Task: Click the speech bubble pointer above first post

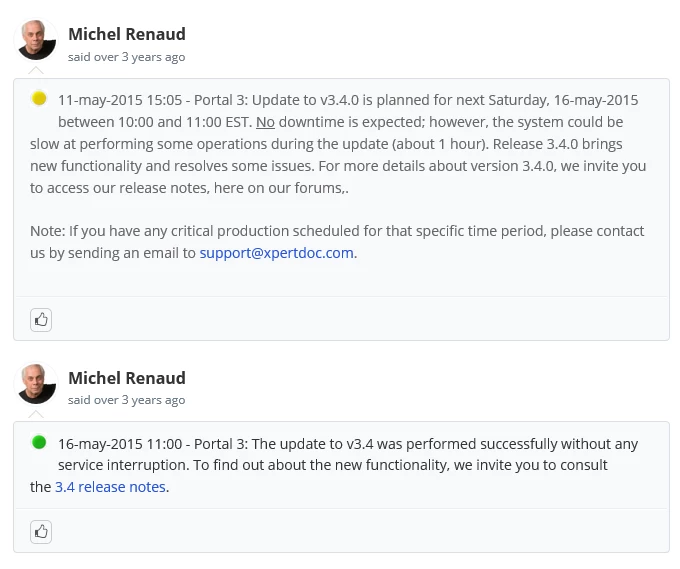Action: (x=36, y=70)
